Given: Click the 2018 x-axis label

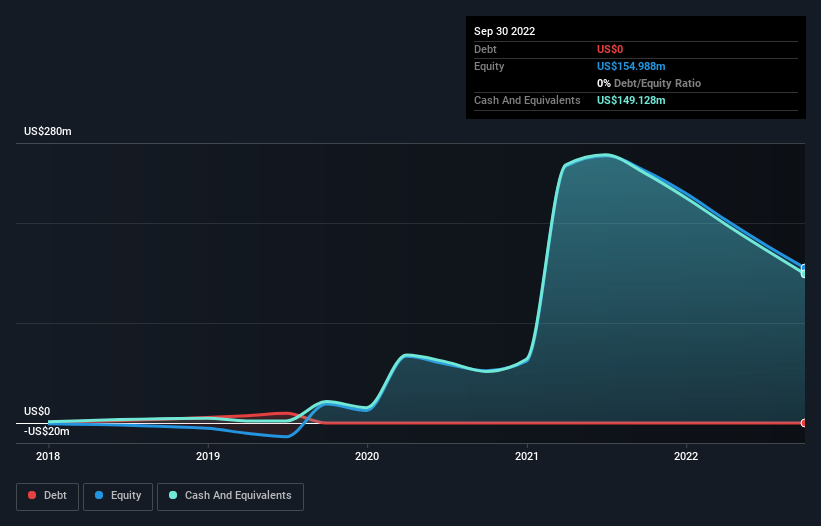Looking at the screenshot, I should [x=48, y=456].
